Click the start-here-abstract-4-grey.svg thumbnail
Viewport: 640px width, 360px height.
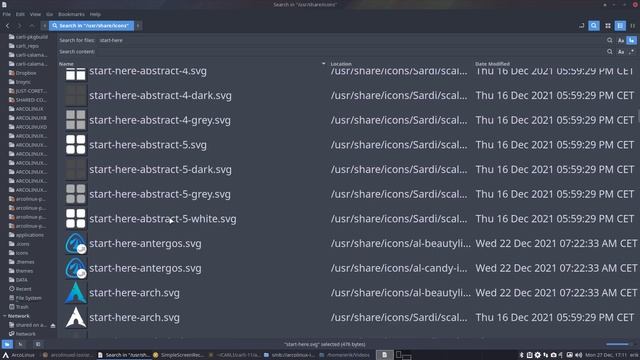(76, 120)
